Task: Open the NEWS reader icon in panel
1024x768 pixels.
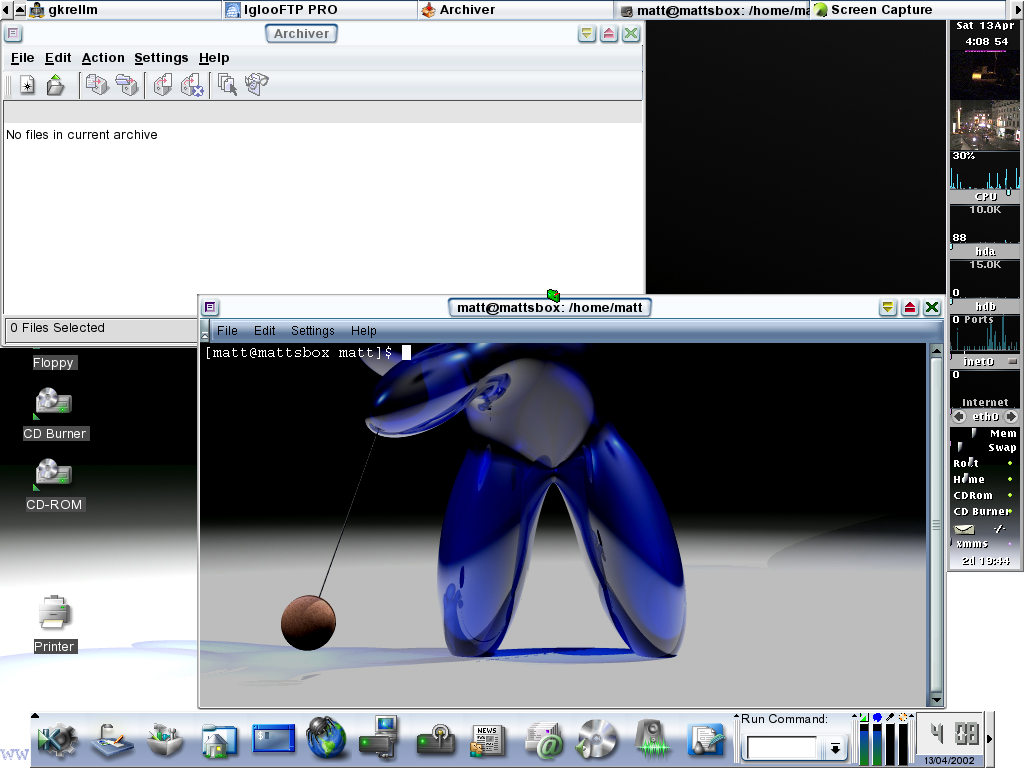Action: tap(487, 741)
